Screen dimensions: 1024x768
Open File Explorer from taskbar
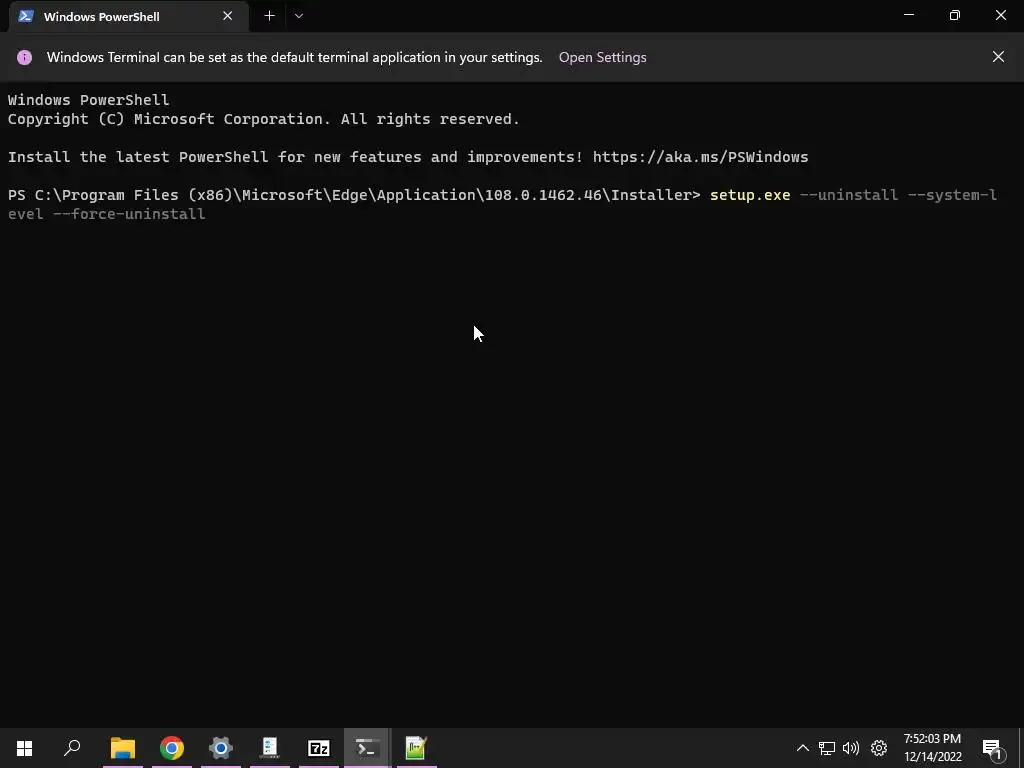pos(123,748)
